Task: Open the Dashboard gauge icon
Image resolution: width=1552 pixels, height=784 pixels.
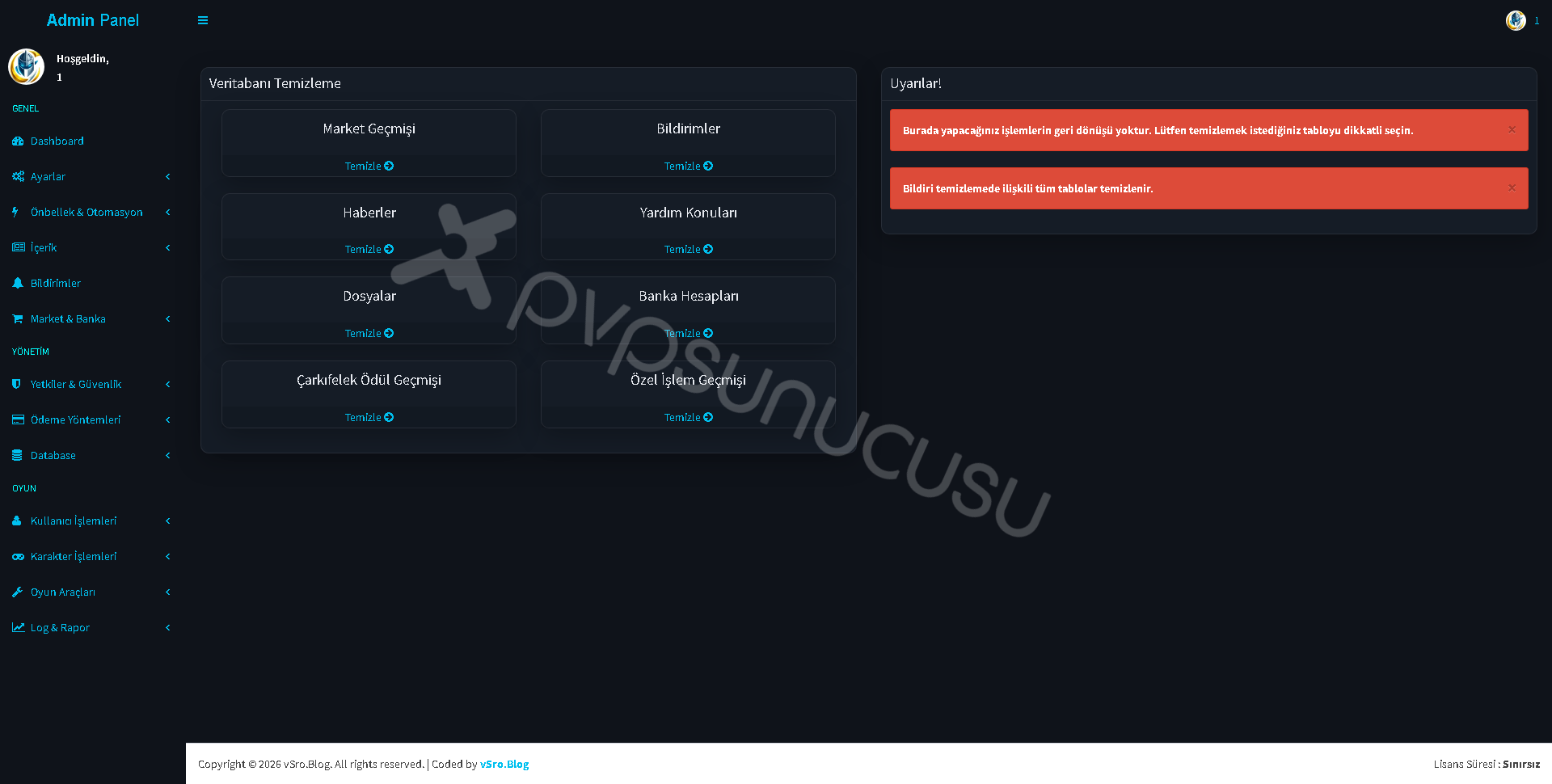Action: coord(18,141)
